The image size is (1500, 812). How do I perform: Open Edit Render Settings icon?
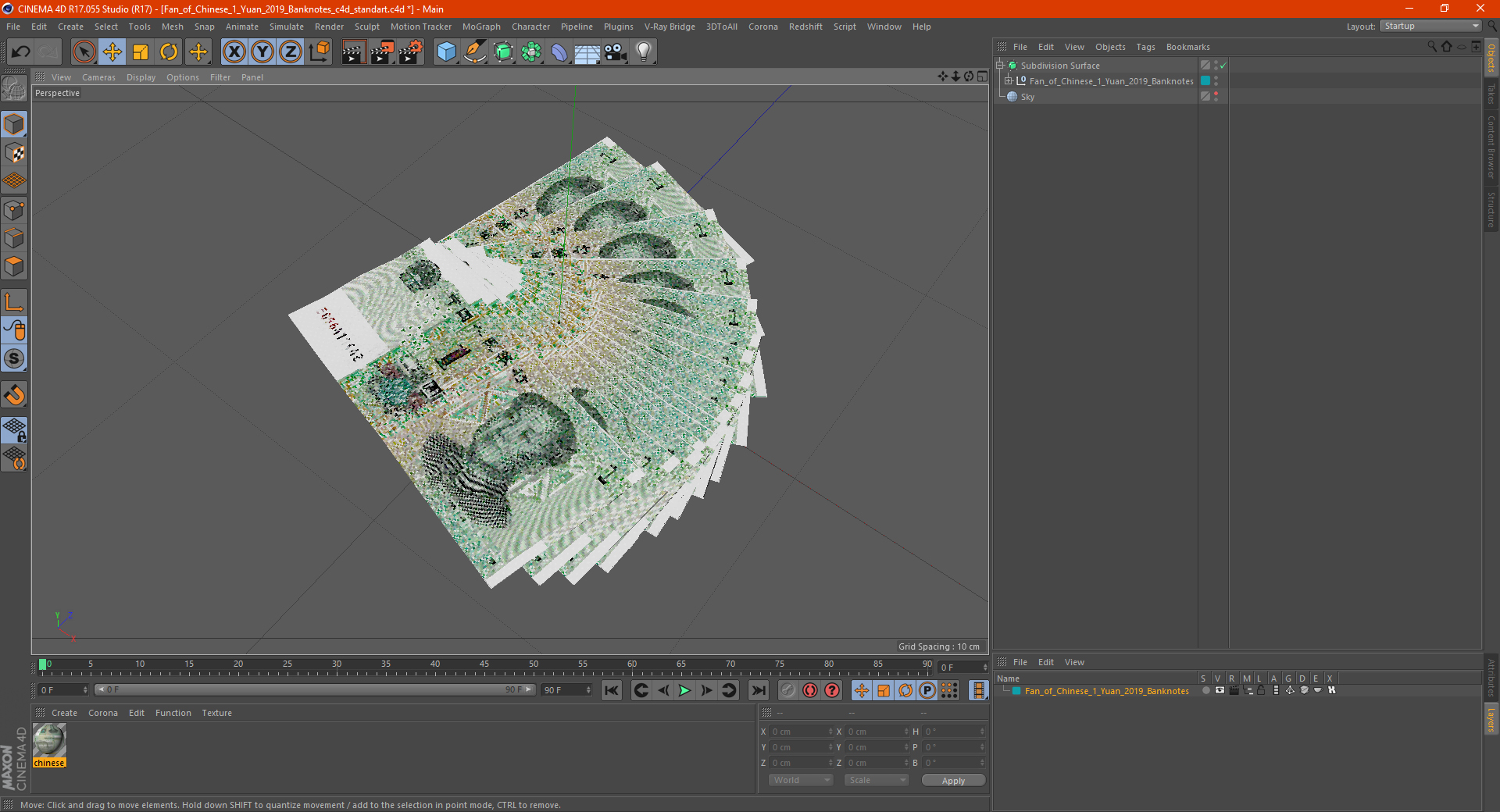(x=411, y=52)
